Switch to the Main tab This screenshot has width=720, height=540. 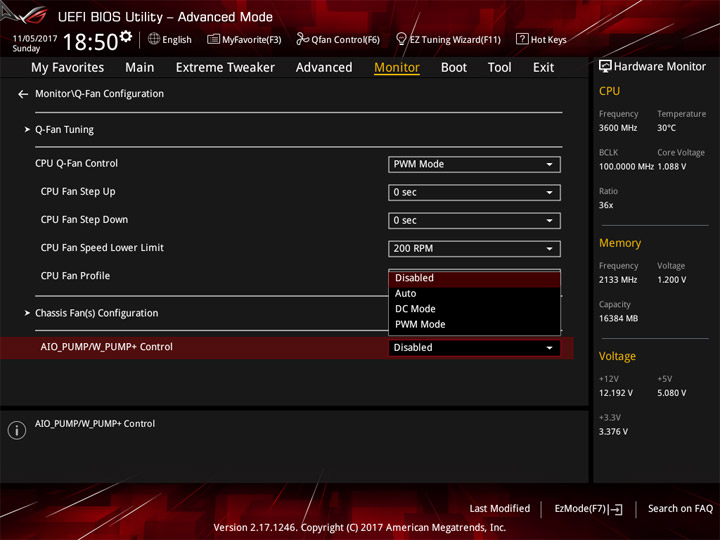(x=140, y=68)
